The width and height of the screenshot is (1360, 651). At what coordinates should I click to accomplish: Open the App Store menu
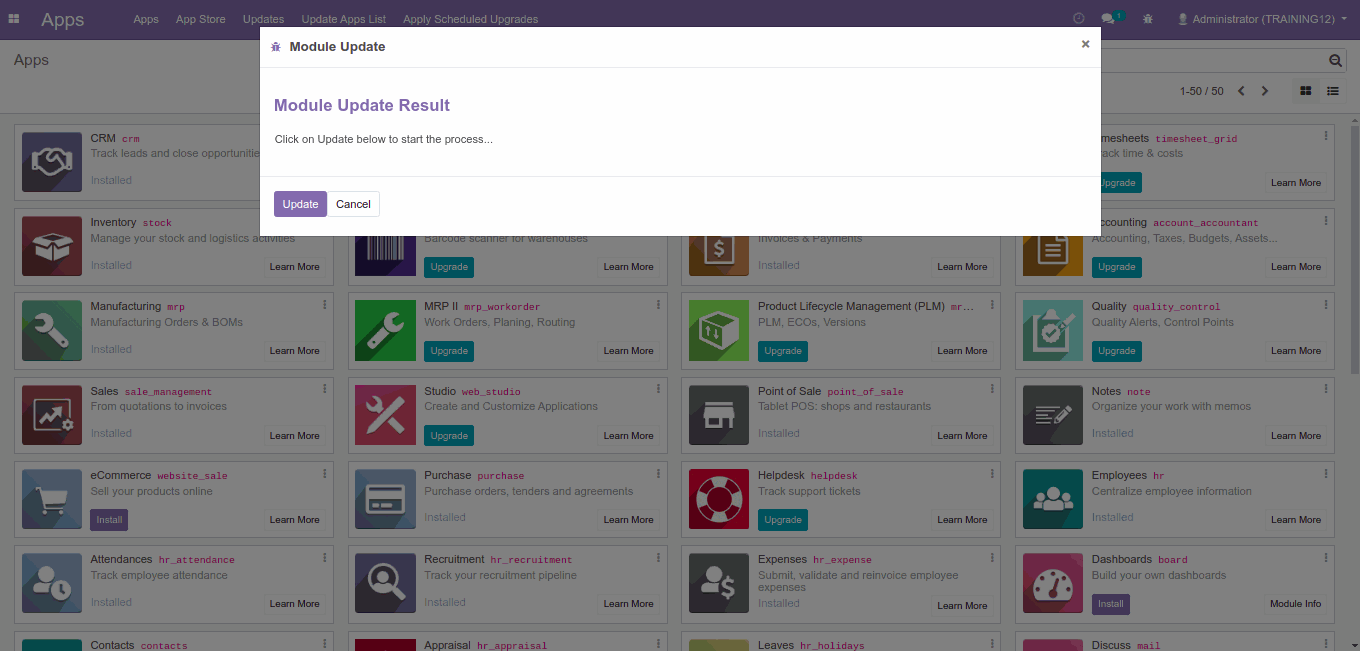pos(200,19)
